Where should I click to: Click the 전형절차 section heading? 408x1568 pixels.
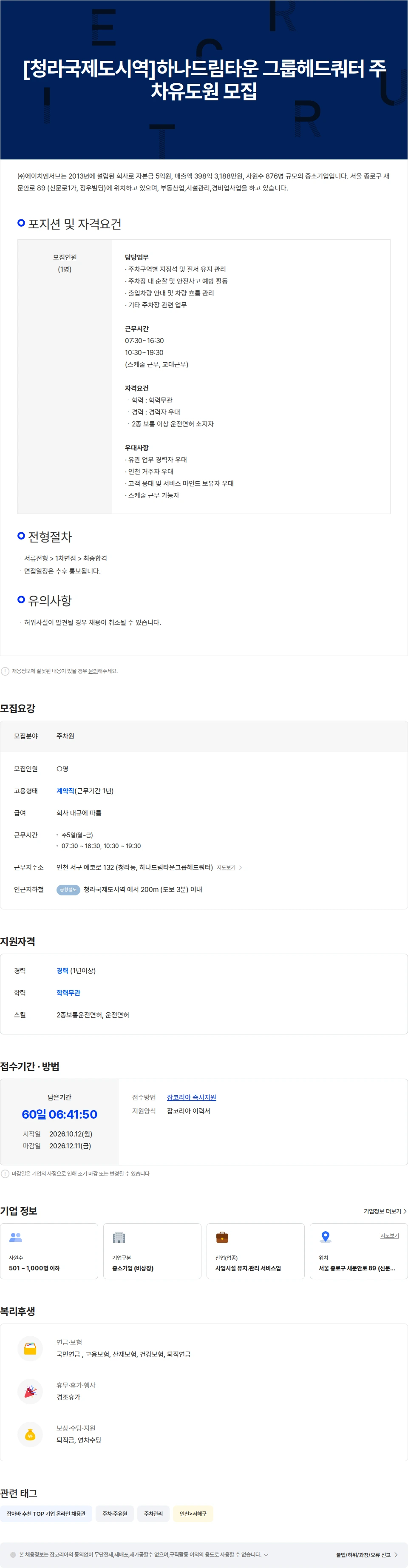coord(50,537)
